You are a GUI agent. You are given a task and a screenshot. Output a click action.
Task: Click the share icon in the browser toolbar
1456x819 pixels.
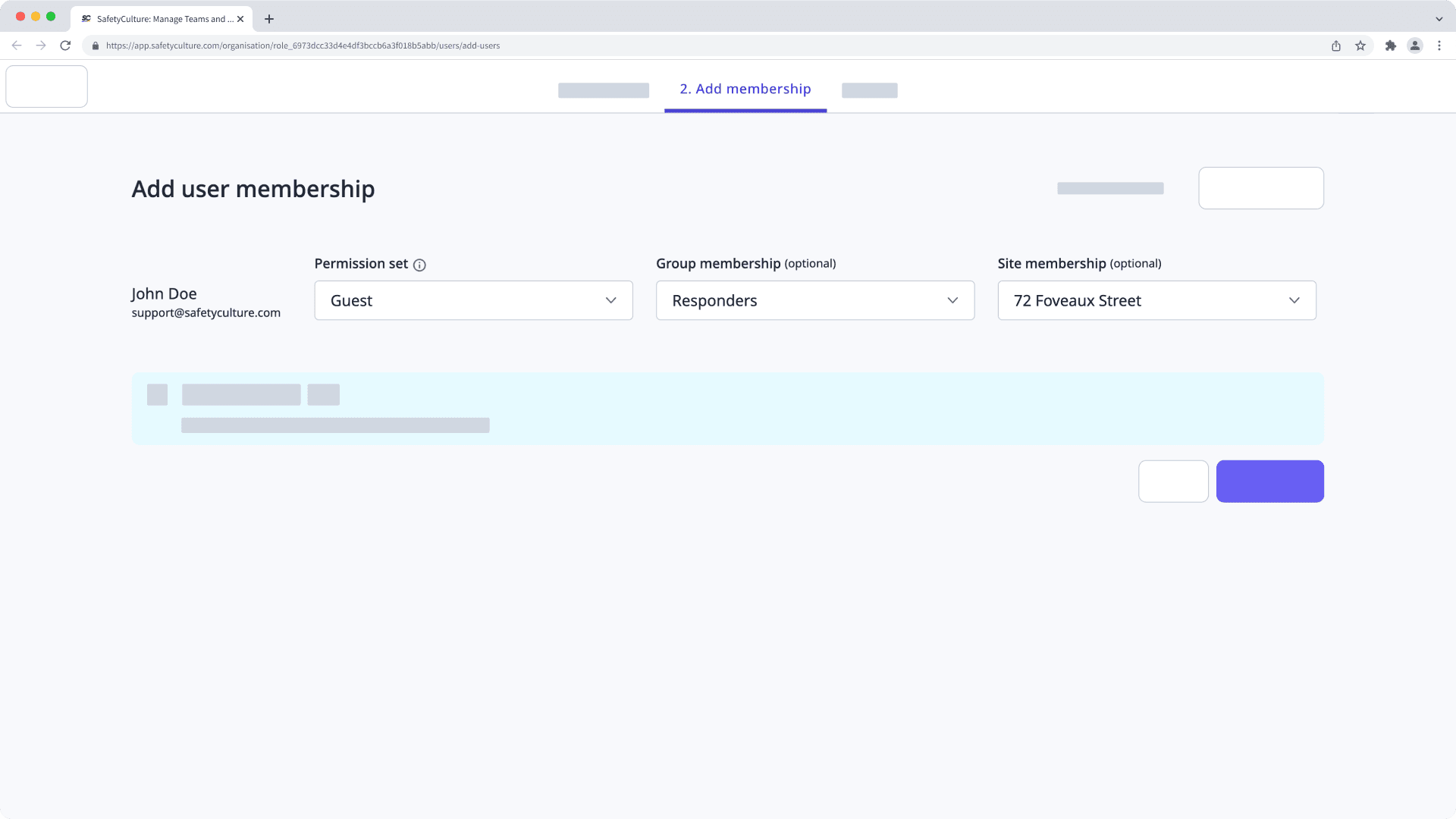1335,45
